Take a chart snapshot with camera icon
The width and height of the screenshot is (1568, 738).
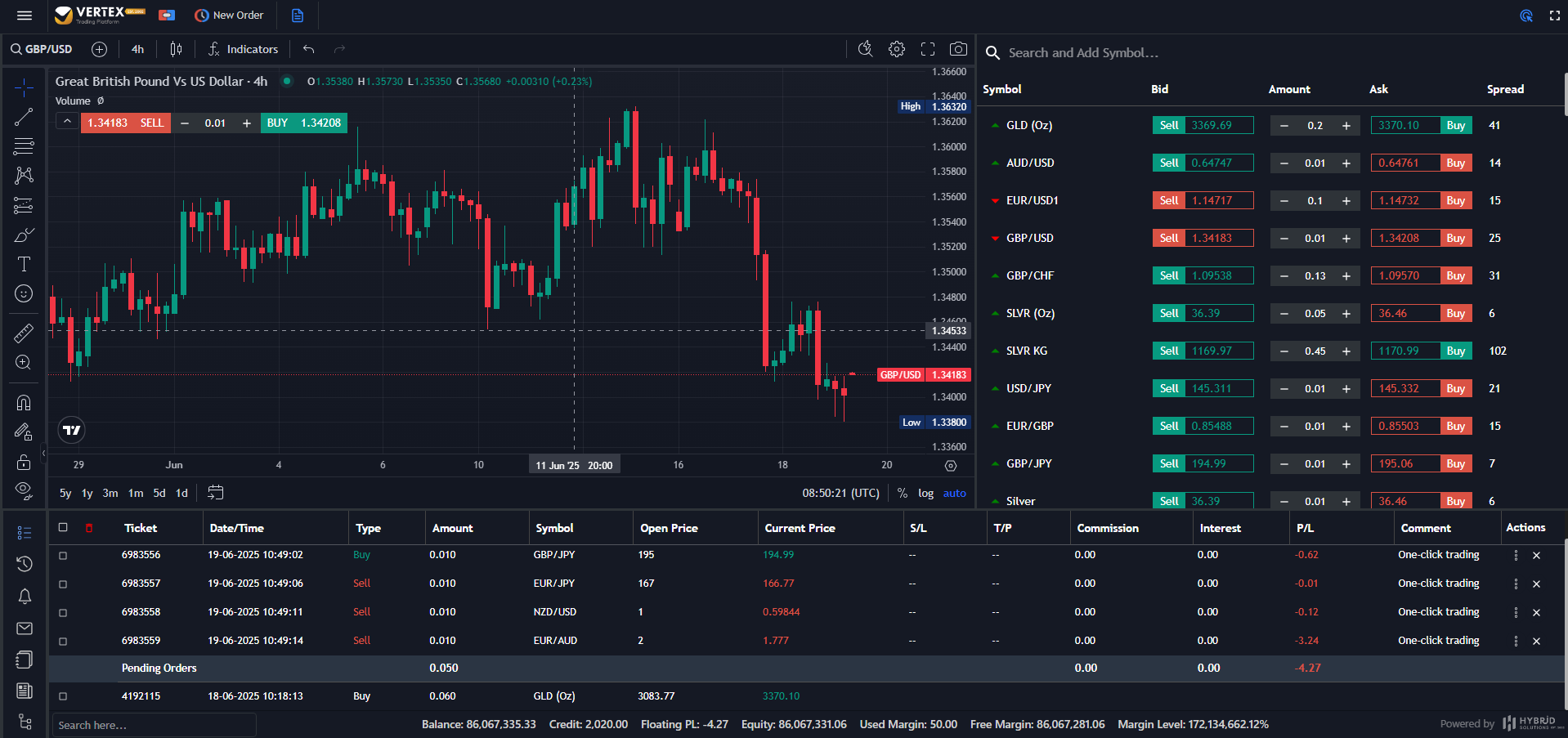point(958,49)
